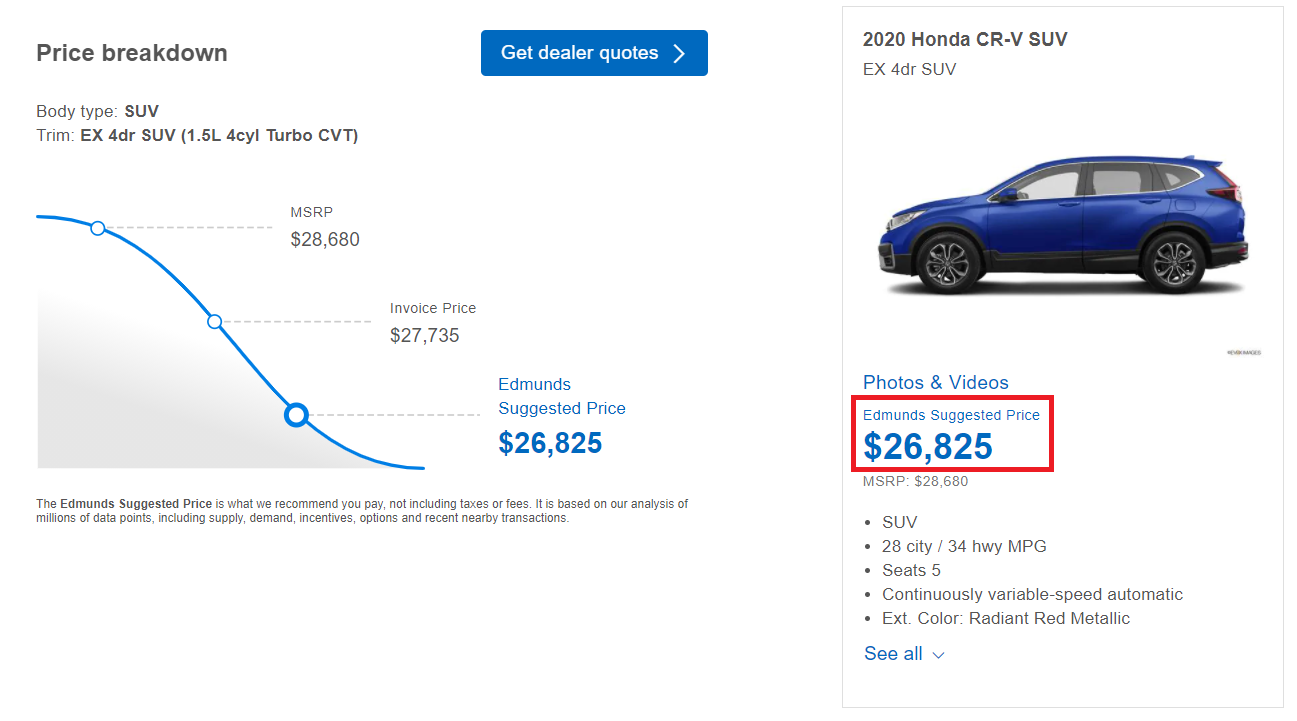Click the bullet beside Seats 5
This screenshot has width=1297, height=721.
point(869,570)
